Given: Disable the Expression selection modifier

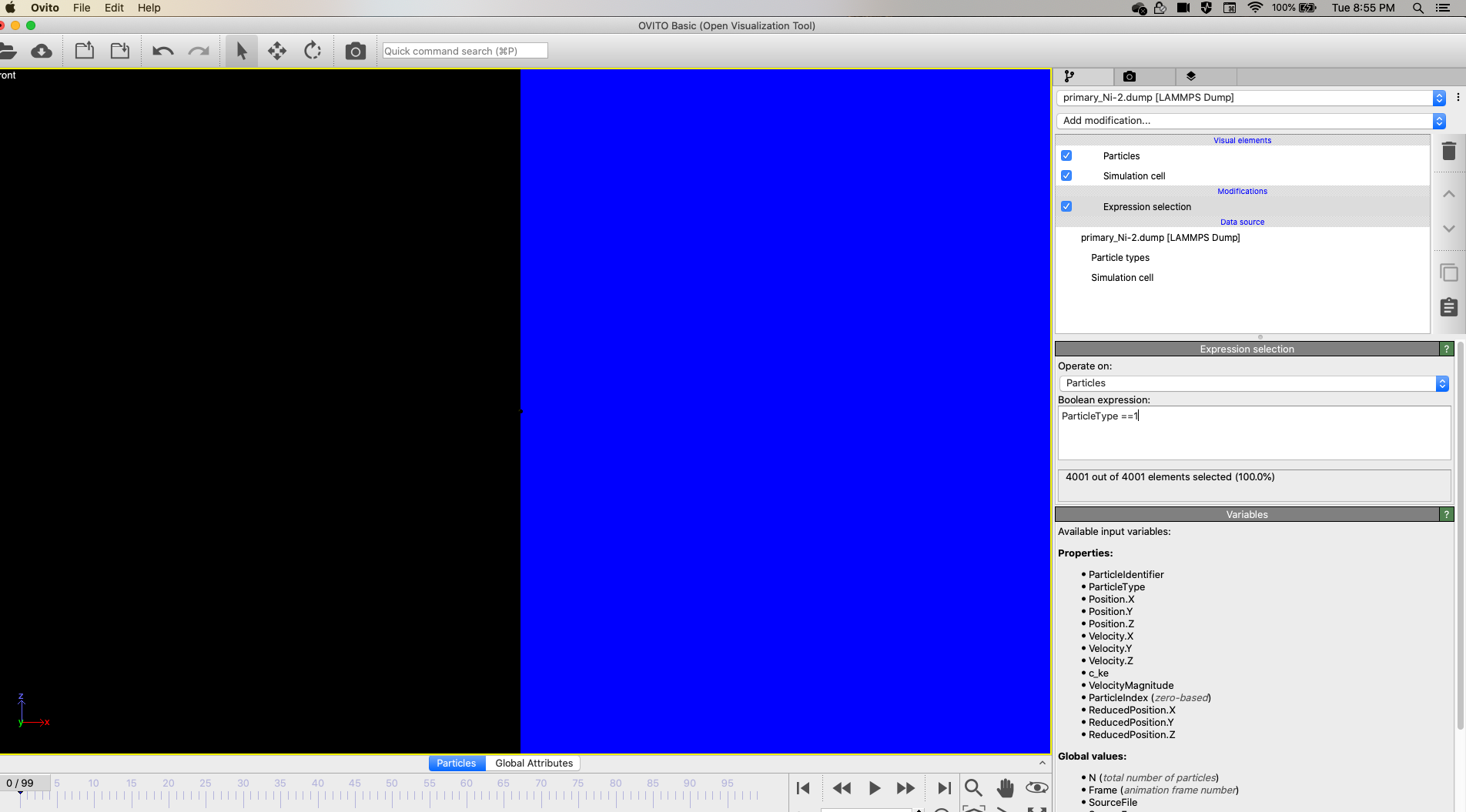Looking at the screenshot, I should tap(1066, 206).
